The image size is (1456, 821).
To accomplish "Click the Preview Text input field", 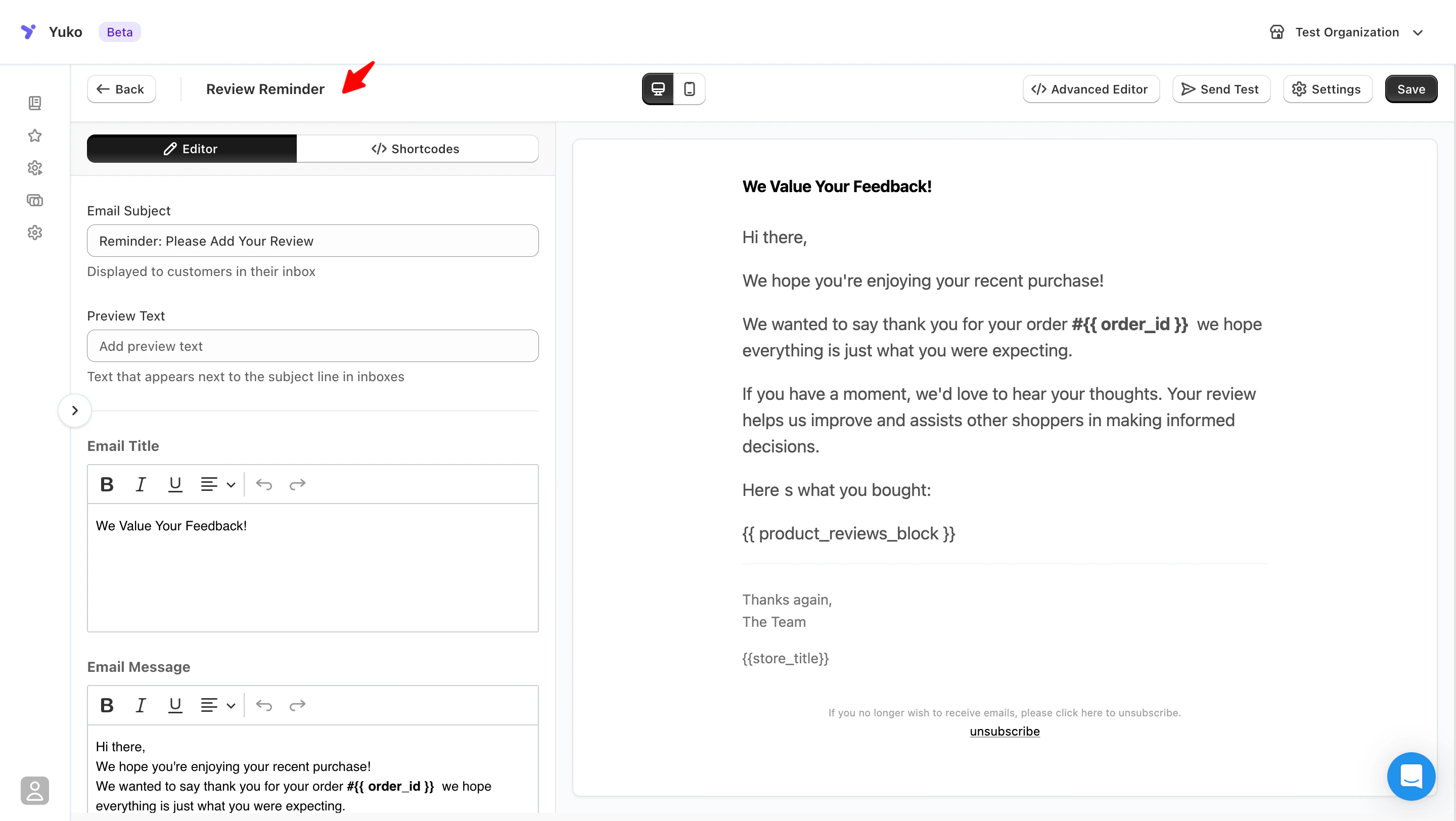I will pos(312,346).
